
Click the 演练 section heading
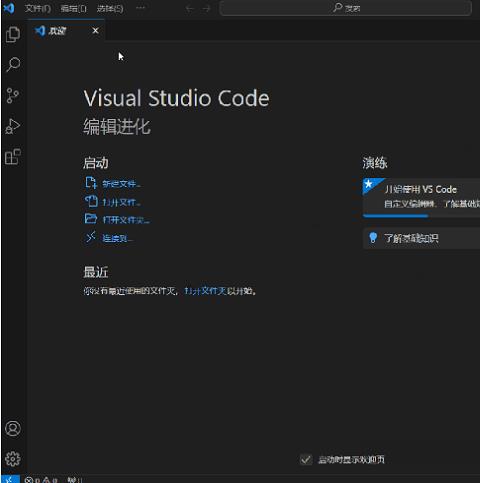tap(375, 163)
